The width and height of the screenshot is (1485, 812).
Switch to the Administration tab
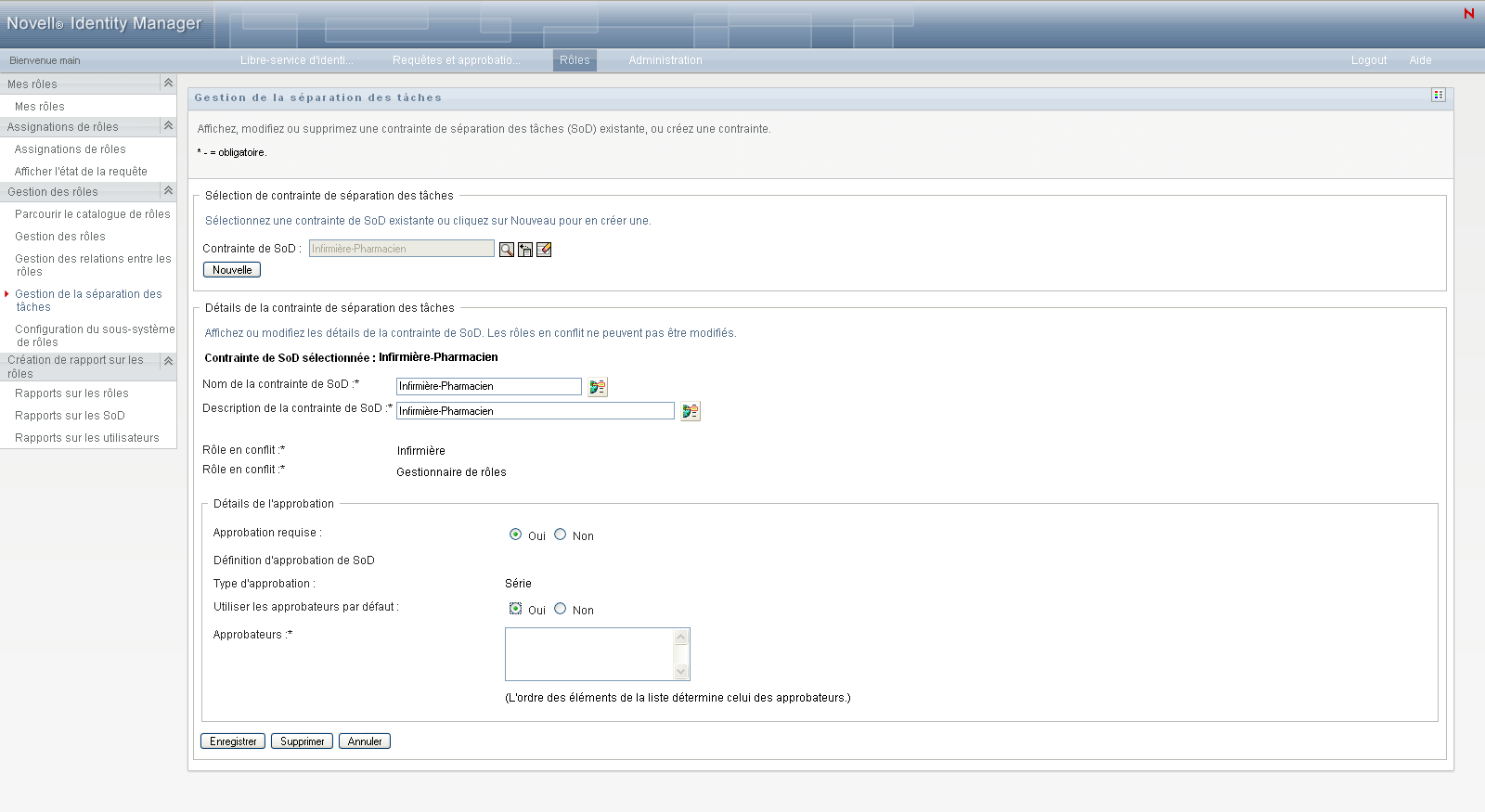(x=665, y=60)
